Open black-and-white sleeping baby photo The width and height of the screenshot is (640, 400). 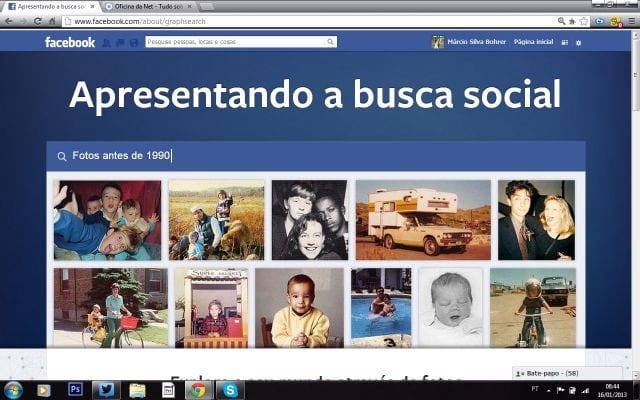point(451,308)
